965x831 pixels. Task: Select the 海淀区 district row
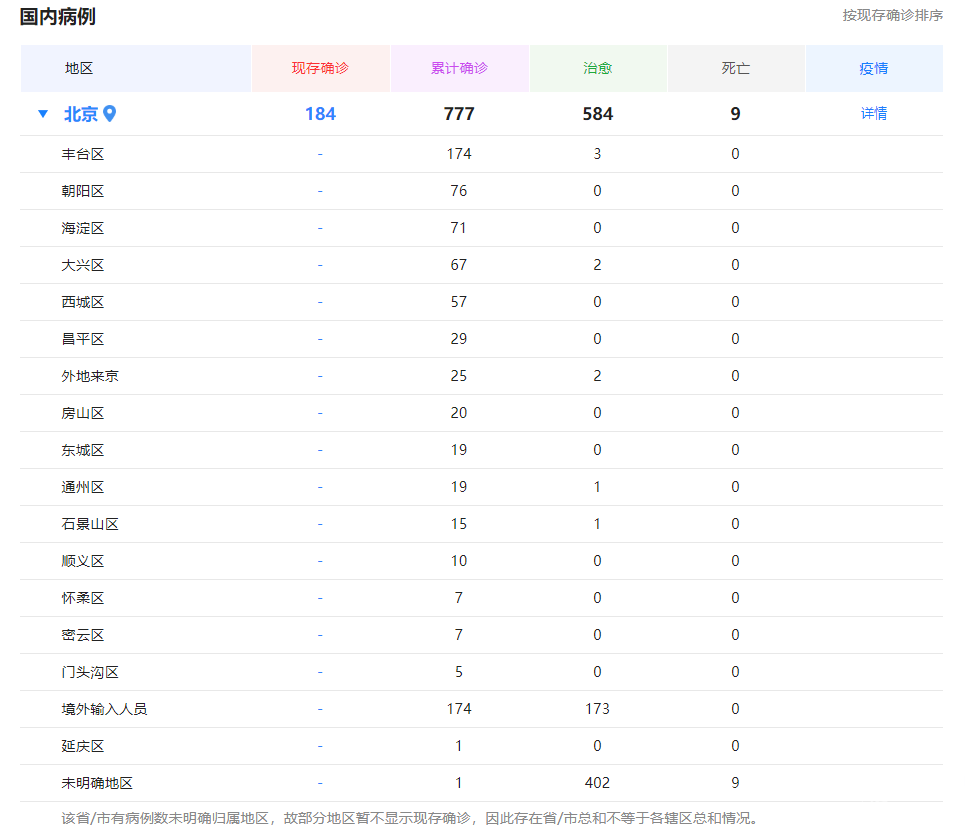coord(83,228)
